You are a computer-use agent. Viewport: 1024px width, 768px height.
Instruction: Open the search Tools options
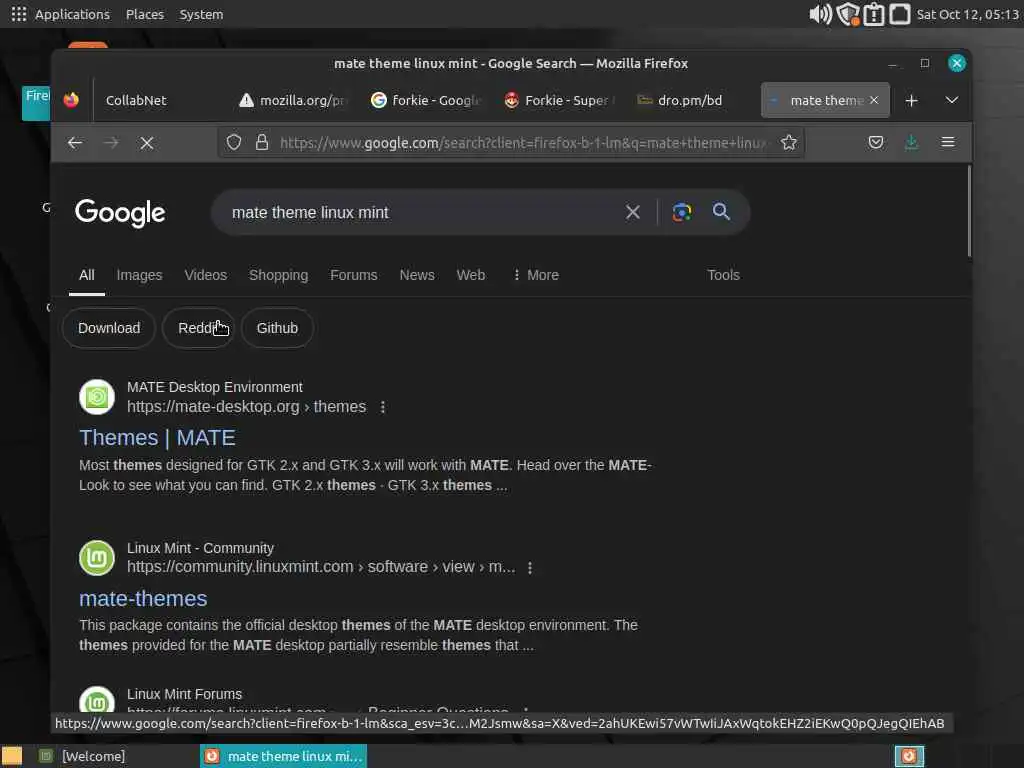pos(724,275)
